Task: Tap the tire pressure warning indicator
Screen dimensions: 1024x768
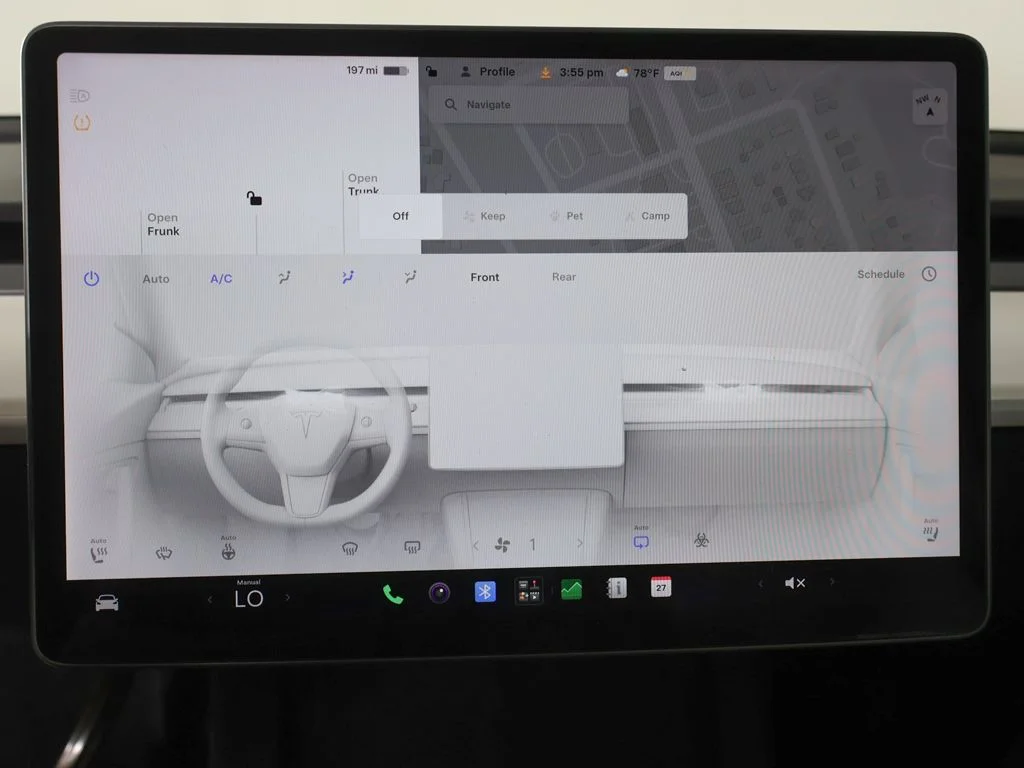Action: (x=82, y=122)
